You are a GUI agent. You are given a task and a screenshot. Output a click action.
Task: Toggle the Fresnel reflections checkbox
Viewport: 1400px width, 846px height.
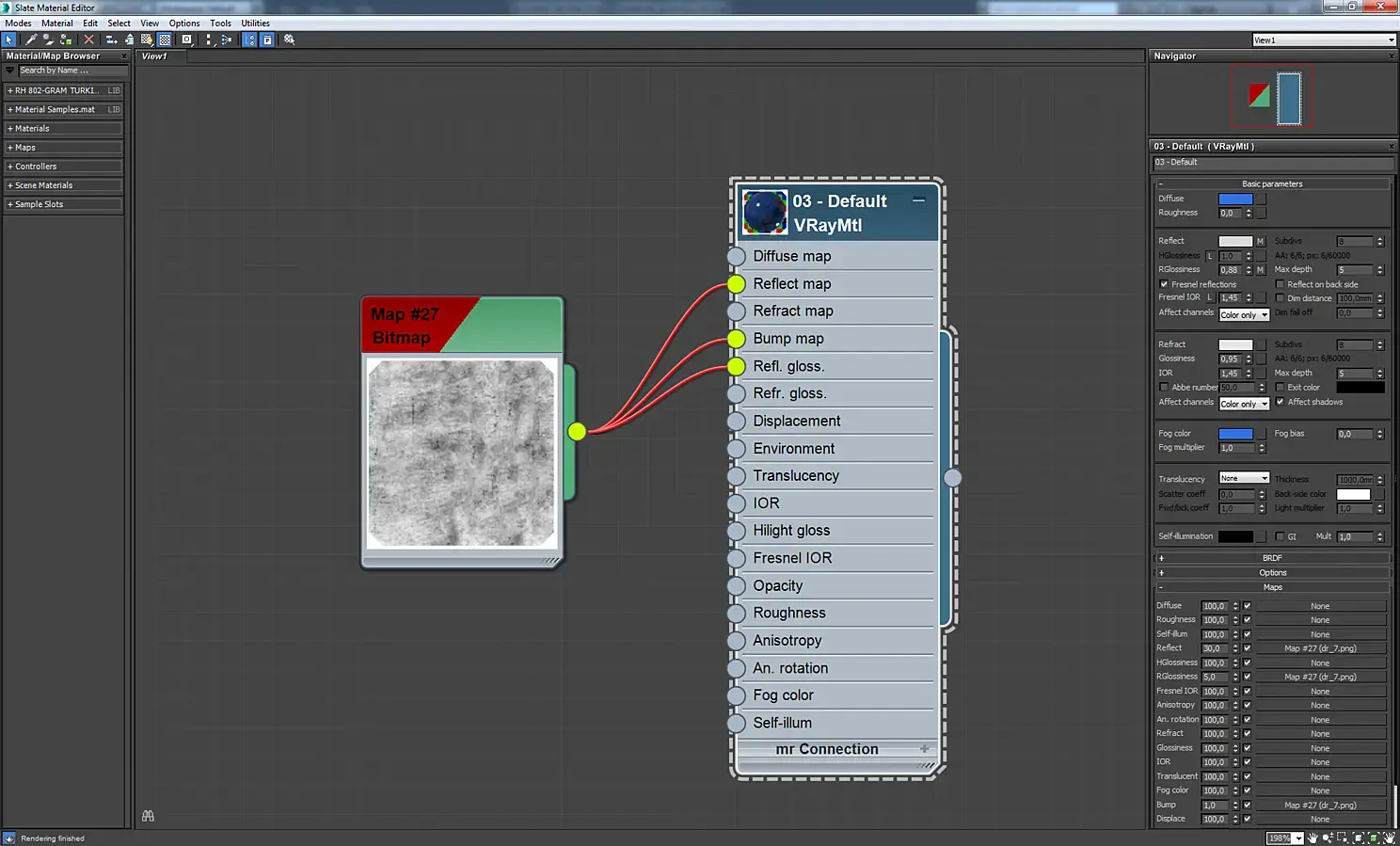click(1164, 284)
